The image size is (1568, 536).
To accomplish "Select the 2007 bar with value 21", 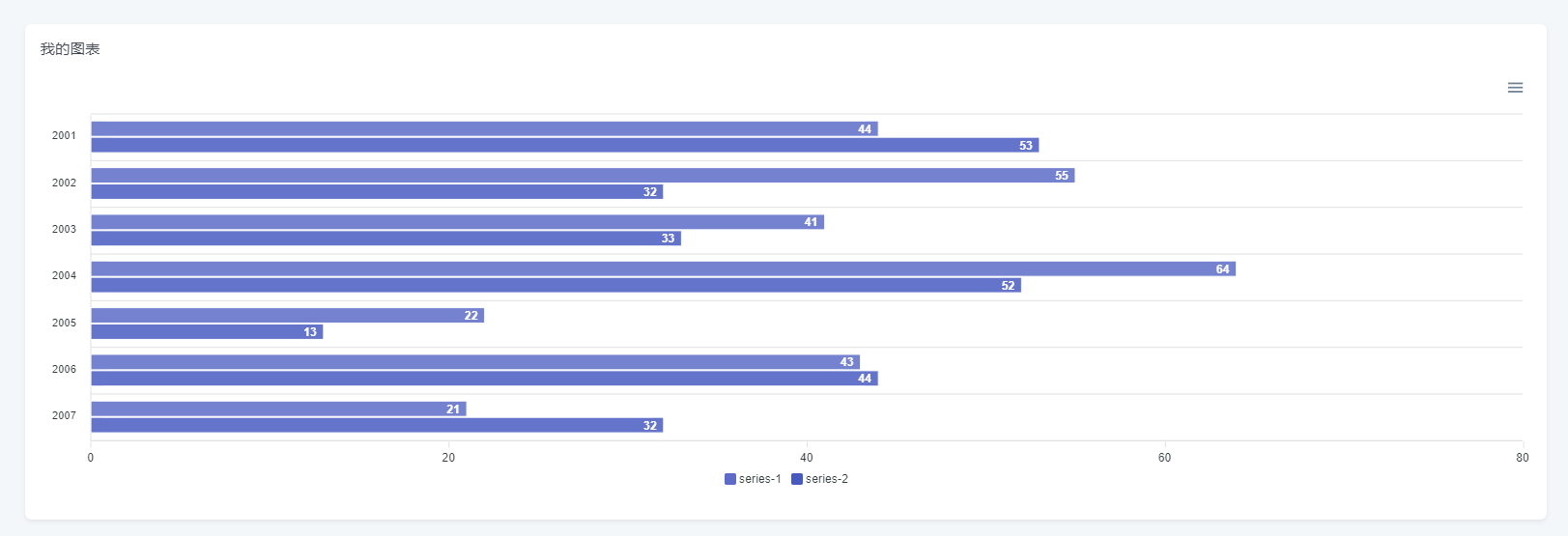I will tap(278, 409).
